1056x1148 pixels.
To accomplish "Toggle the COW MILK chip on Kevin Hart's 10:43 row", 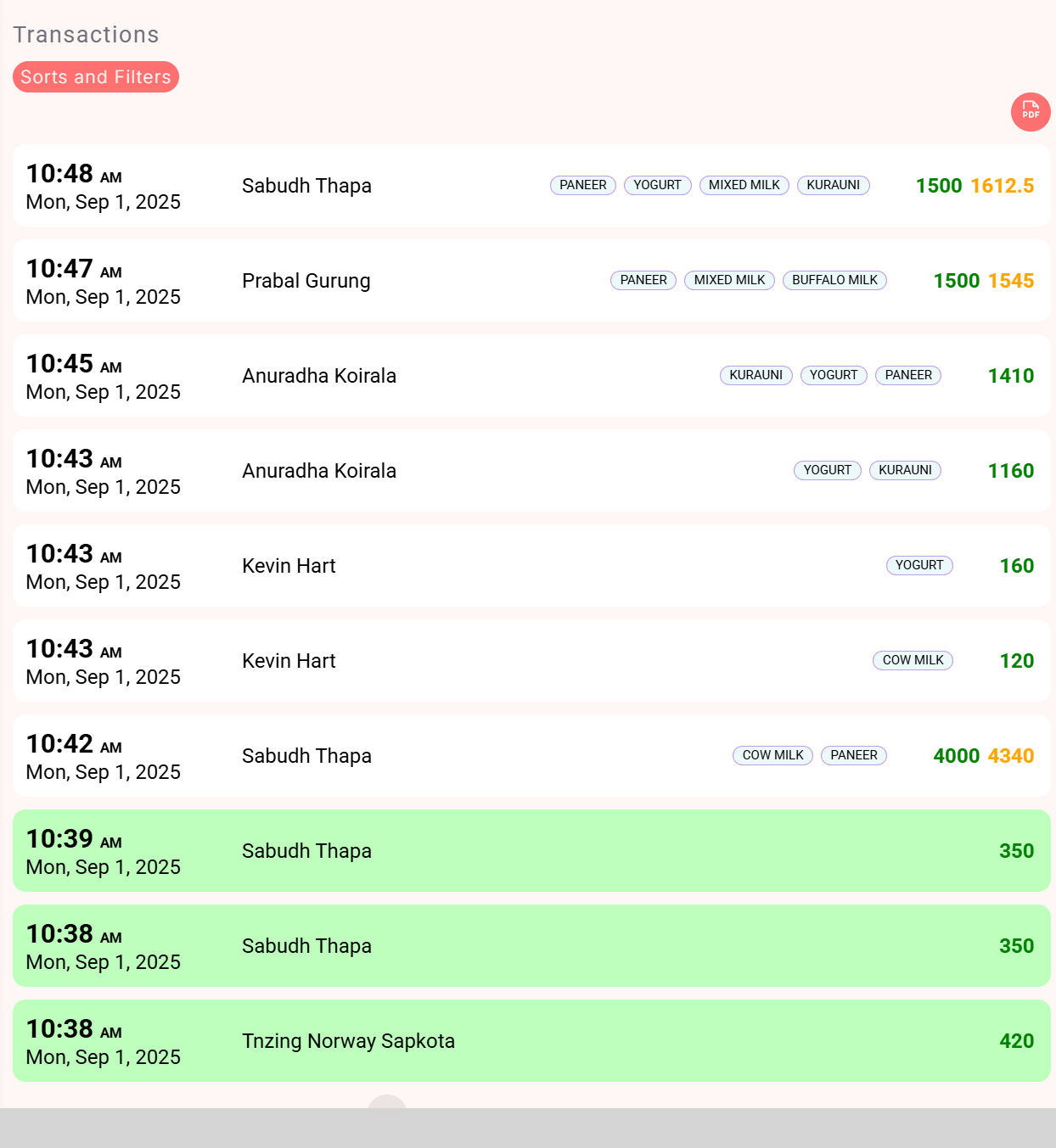I will pyautogui.click(x=913, y=660).
